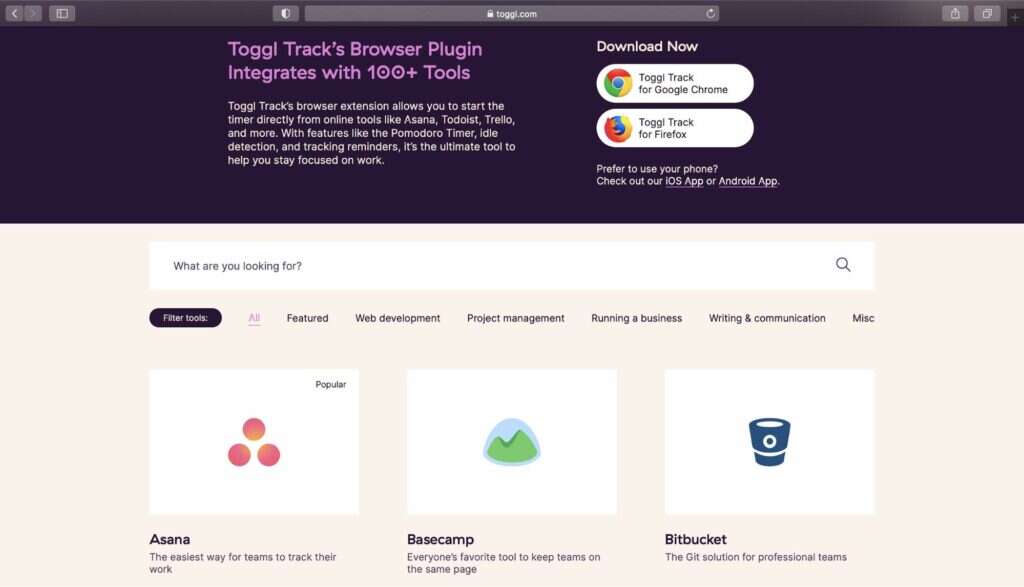Download Toggl Track for Google Chrome
1024x587 pixels.
674,83
